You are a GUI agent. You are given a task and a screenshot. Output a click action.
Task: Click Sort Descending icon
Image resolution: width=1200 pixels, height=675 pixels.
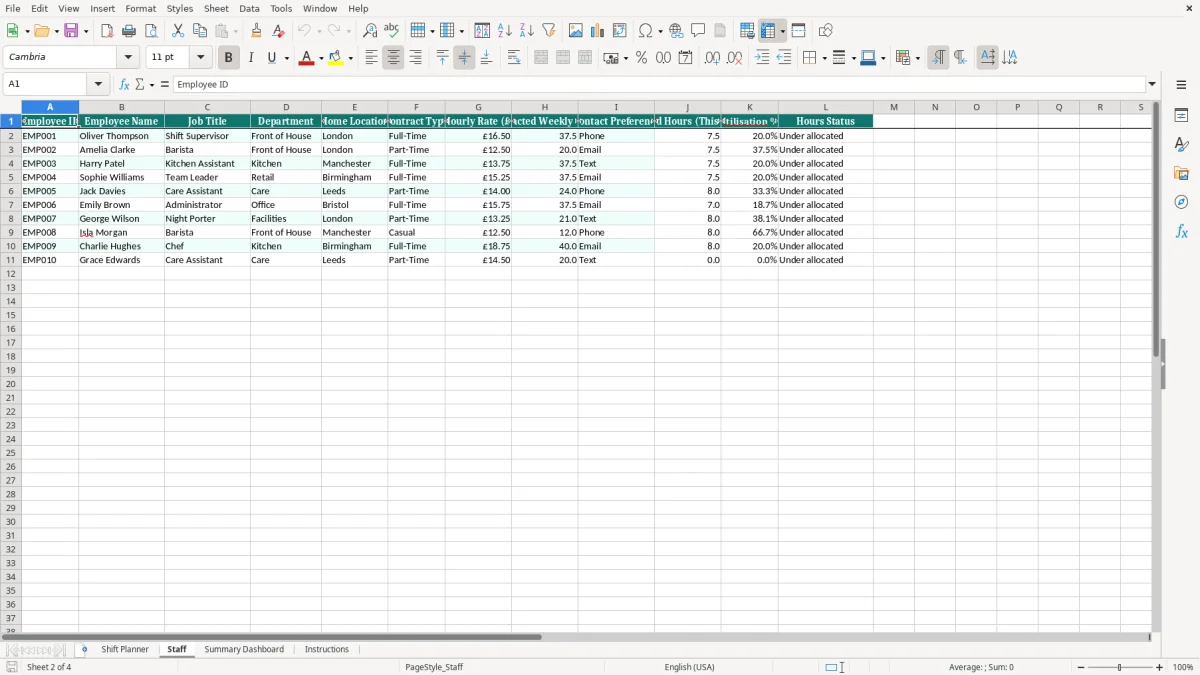tap(526, 31)
